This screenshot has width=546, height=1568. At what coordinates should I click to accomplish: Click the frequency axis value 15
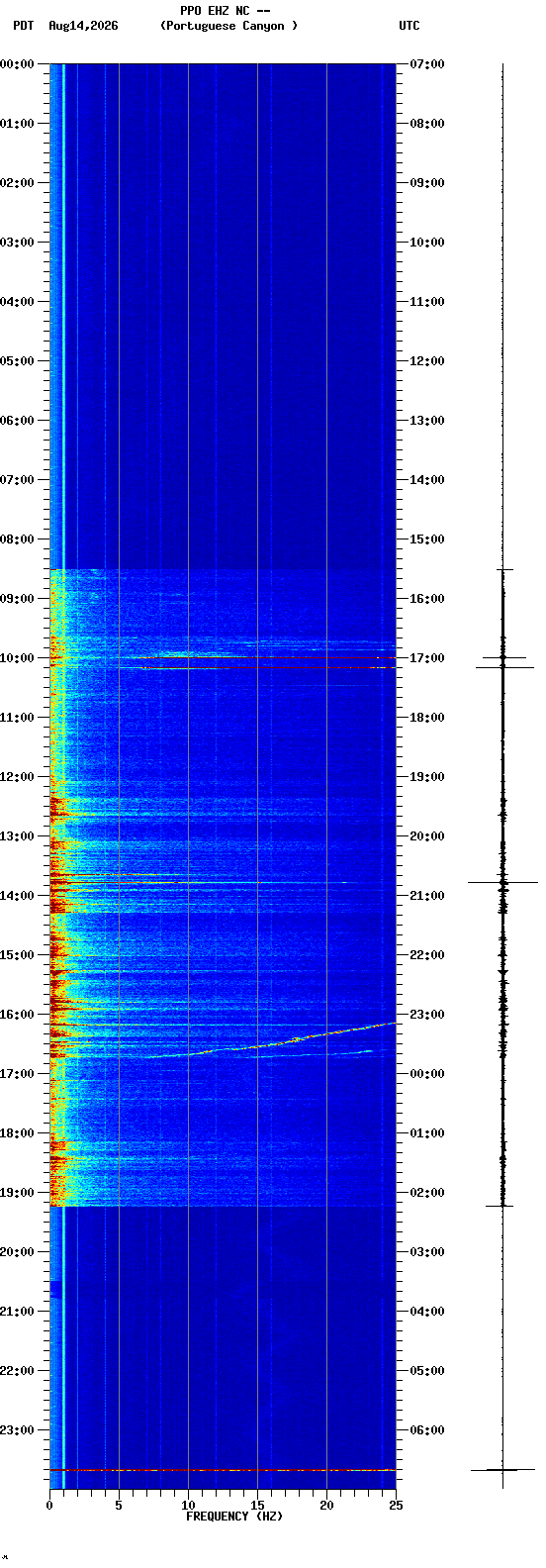click(x=257, y=1506)
